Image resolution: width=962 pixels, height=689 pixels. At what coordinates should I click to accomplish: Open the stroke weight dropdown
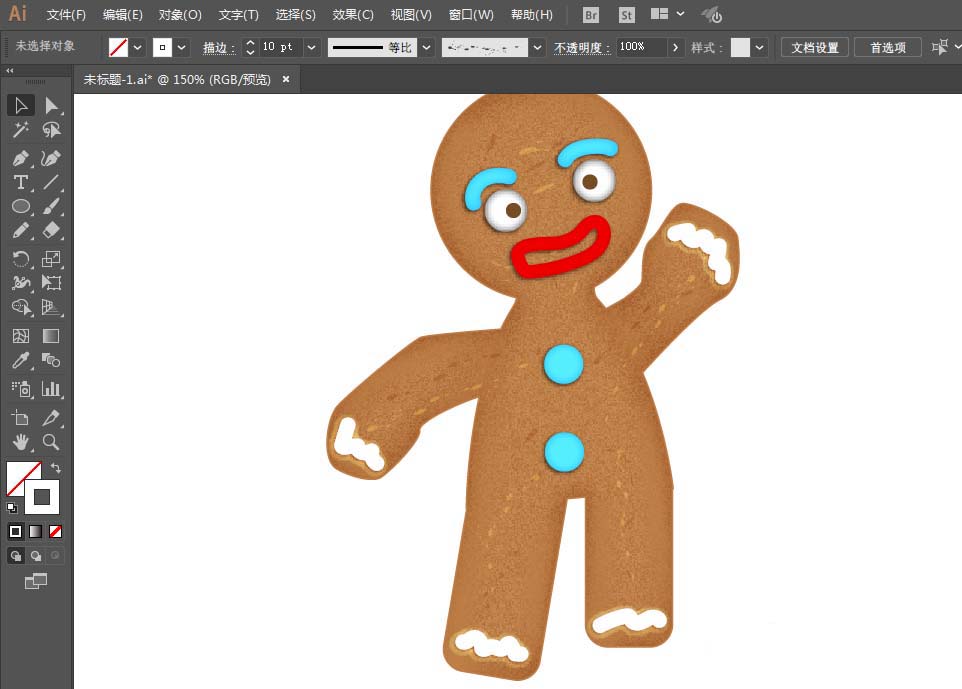[312, 47]
